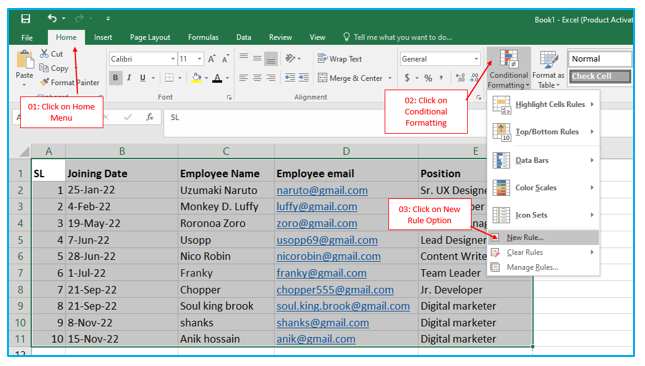
Task: Decrease font size with small A icon
Action: [225, 59]
